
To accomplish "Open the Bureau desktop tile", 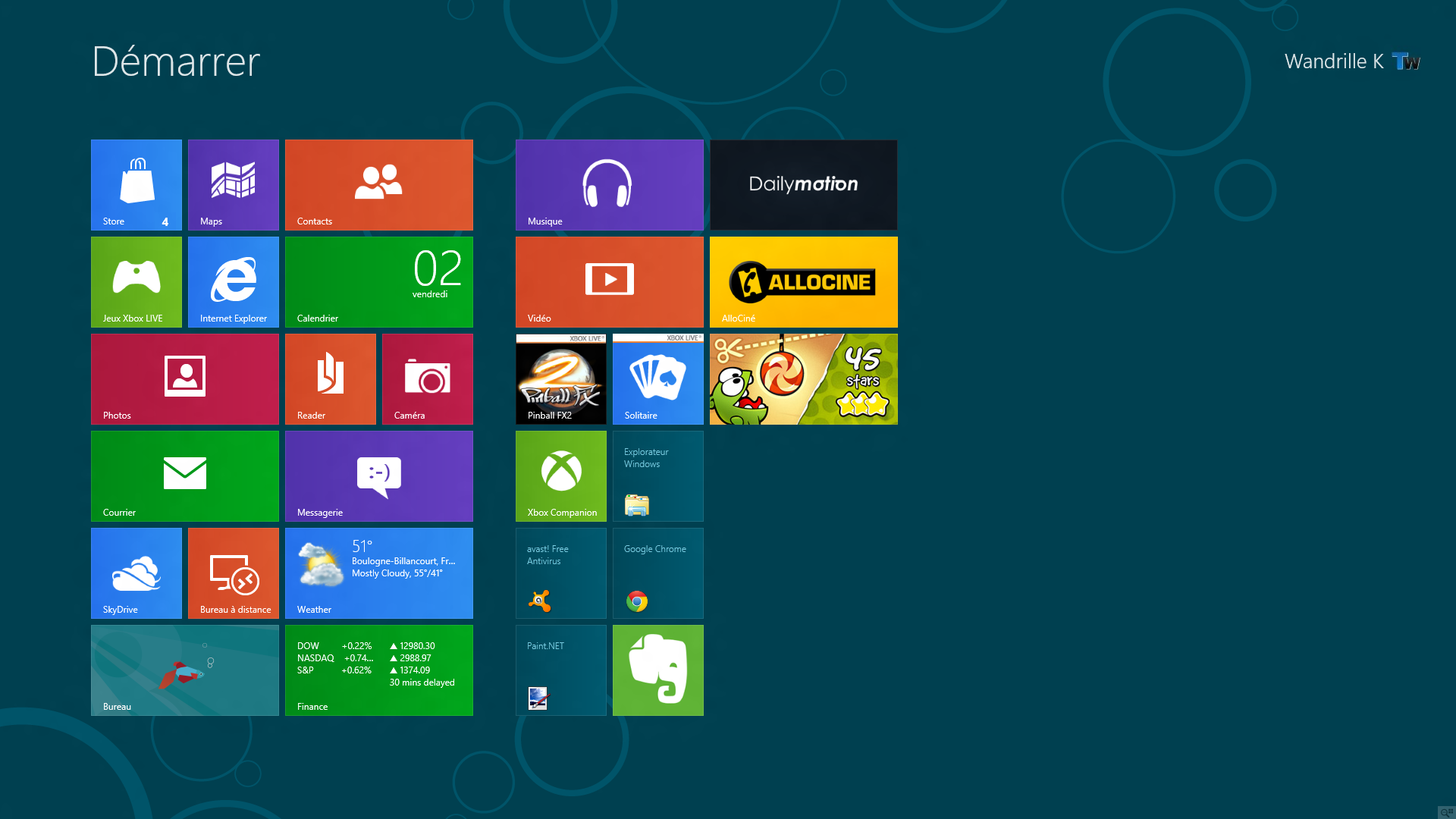I will click(185, 670).
